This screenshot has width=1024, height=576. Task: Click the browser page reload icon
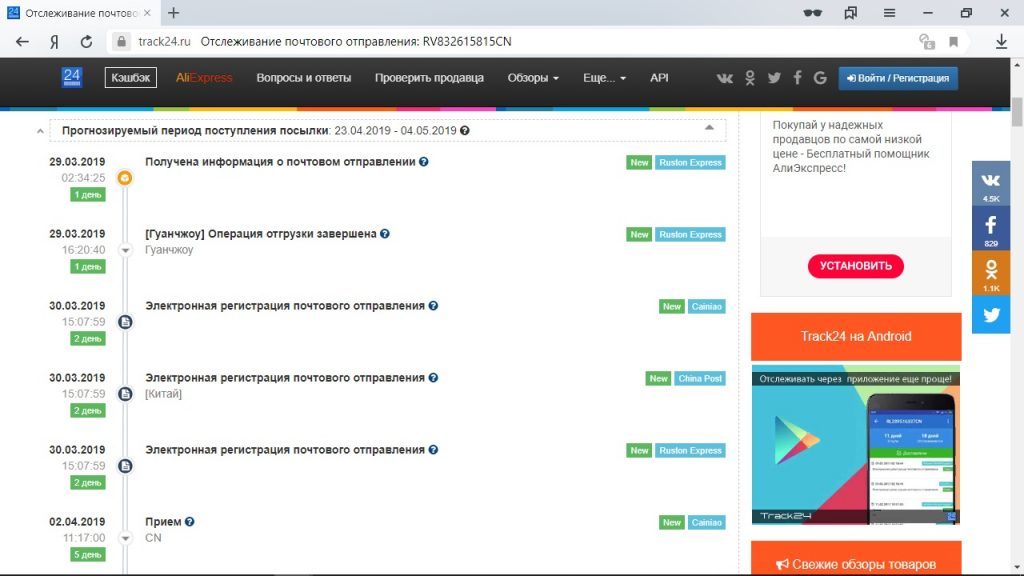(x=86, y=42)
